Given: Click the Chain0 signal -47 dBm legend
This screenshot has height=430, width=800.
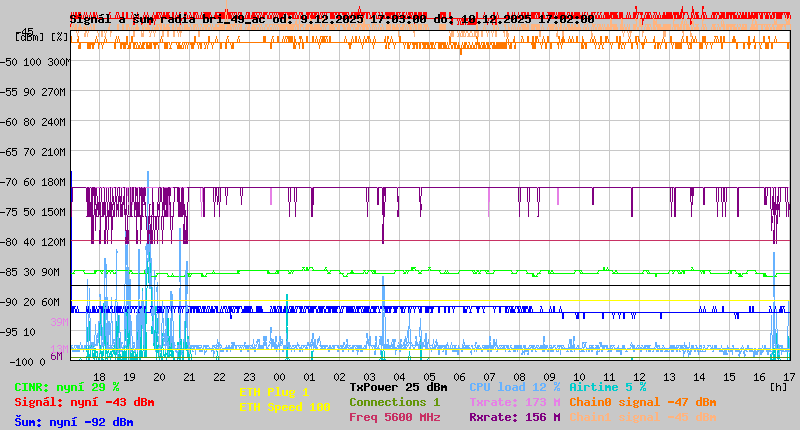Looking at the screenshot, I should coord(643,402).
